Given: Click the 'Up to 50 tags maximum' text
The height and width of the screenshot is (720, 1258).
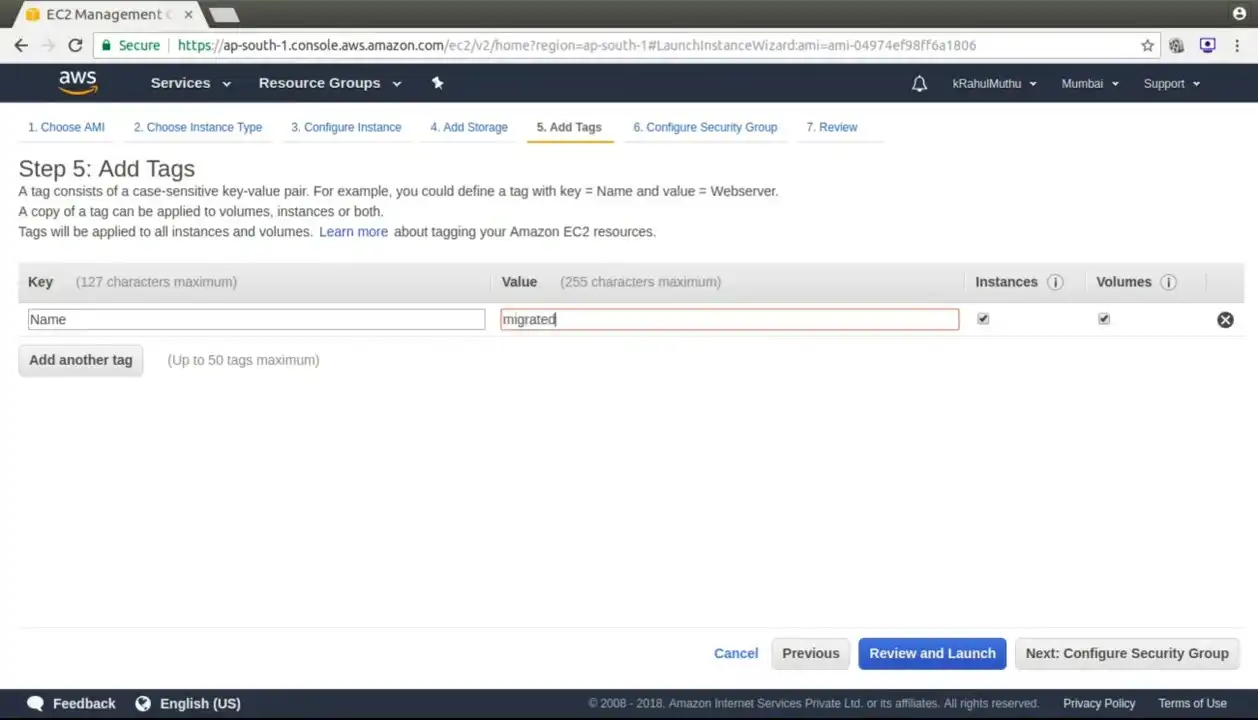Looking at the screenshot, I should click(243, 360).
